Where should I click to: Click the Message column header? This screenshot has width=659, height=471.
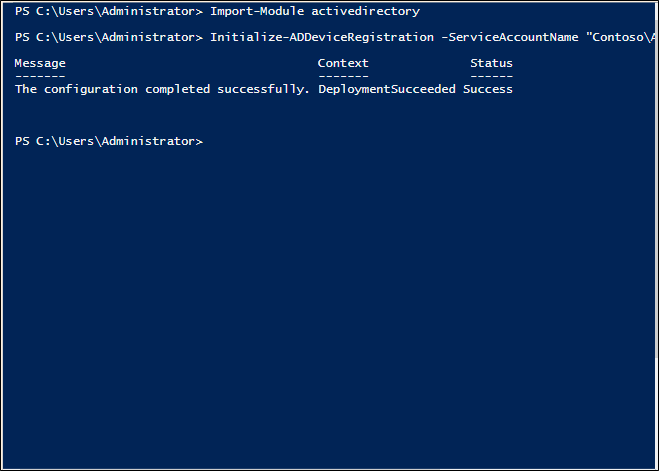(40, 63)
